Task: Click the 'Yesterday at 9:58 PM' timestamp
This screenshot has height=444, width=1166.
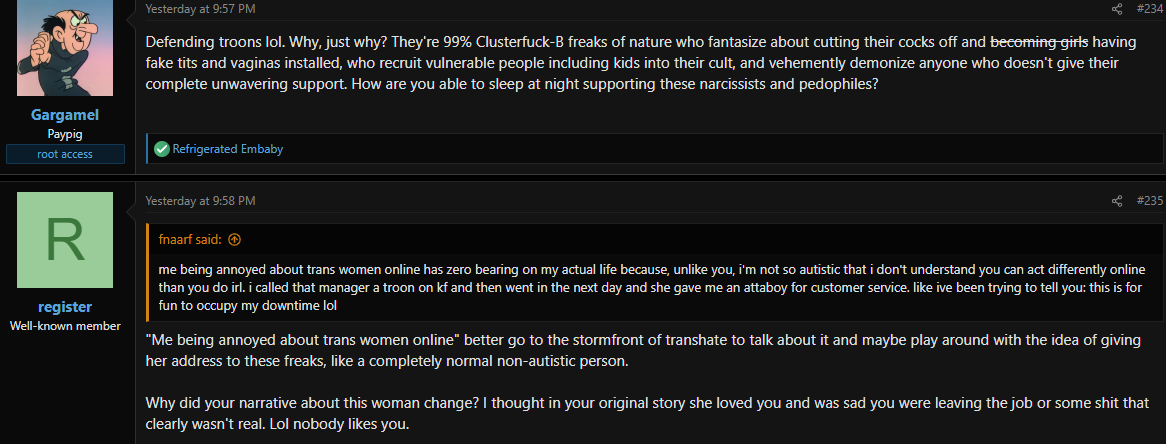Action: pos(201,201)
